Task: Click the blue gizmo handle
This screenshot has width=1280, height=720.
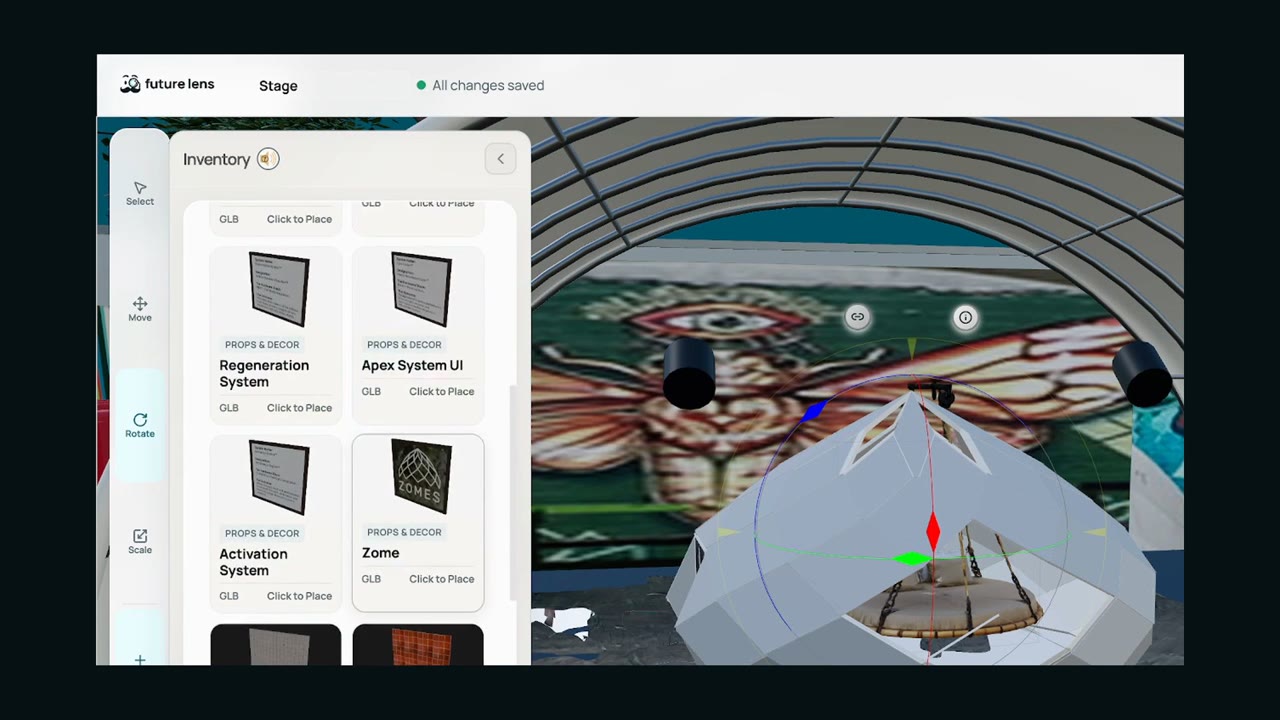Action: [x=814, y=410]
